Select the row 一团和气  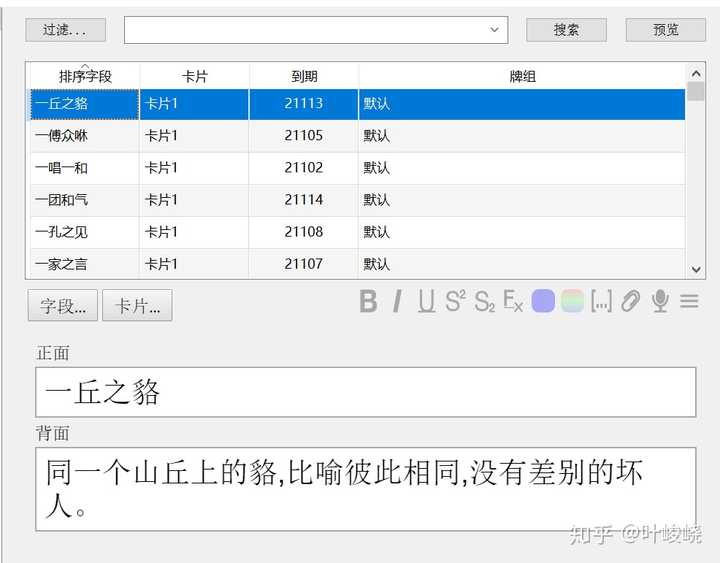[358, 200]
